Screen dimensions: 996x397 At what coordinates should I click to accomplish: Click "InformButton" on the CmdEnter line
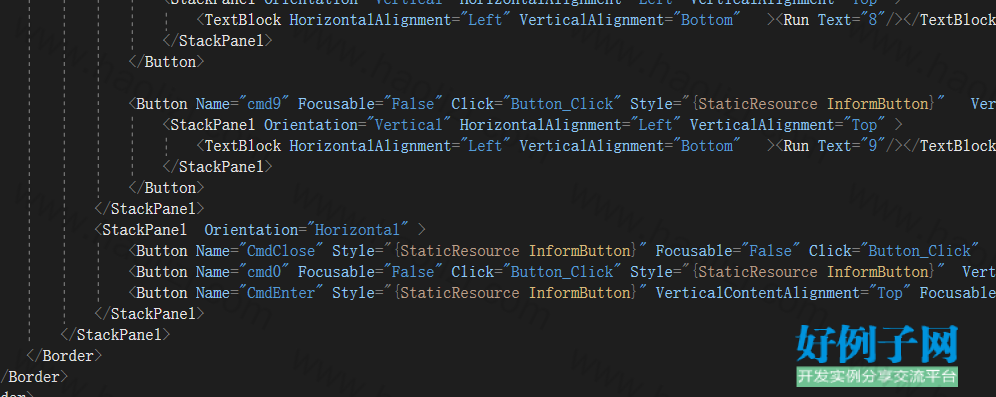point(579,293)
